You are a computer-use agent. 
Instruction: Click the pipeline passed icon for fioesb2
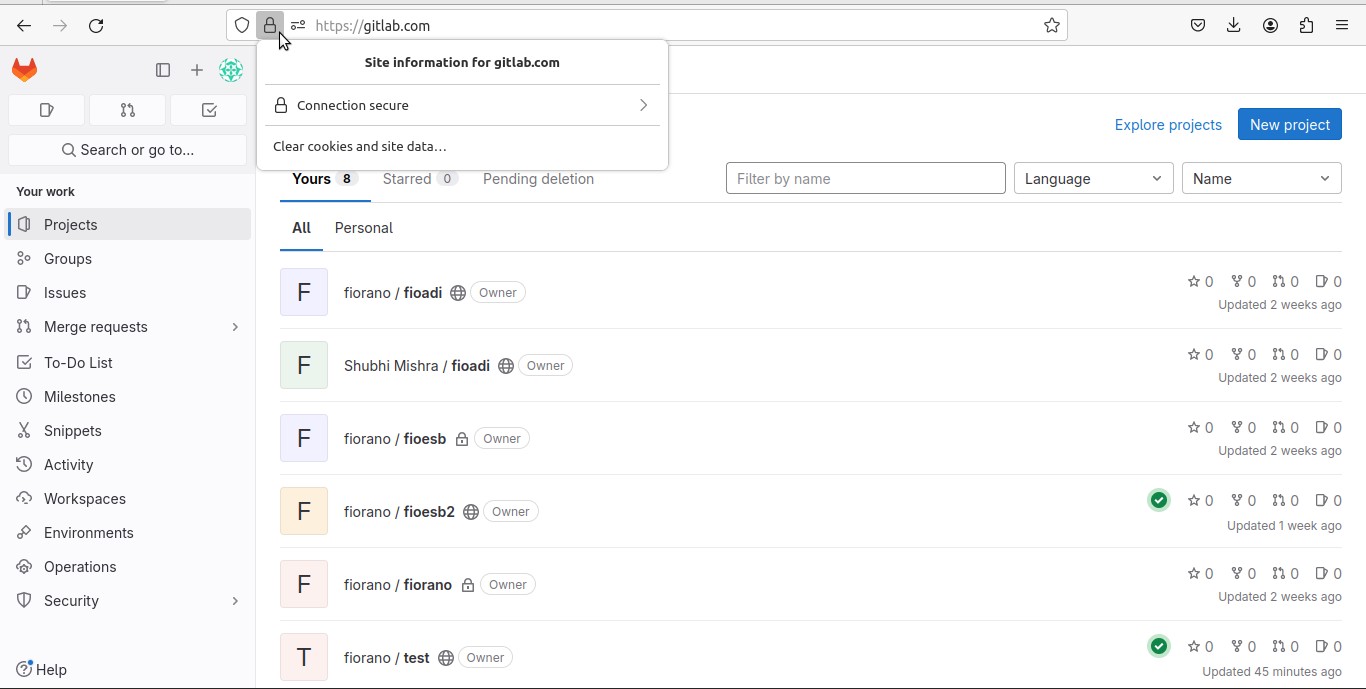tap(1159, 500)
